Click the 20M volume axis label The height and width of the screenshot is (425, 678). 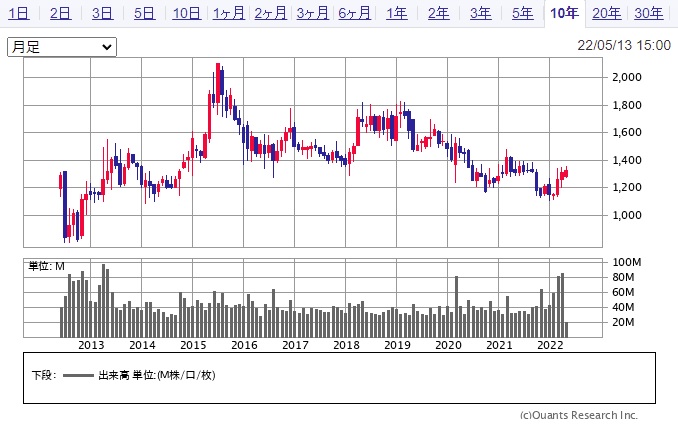tap(624, 322)
